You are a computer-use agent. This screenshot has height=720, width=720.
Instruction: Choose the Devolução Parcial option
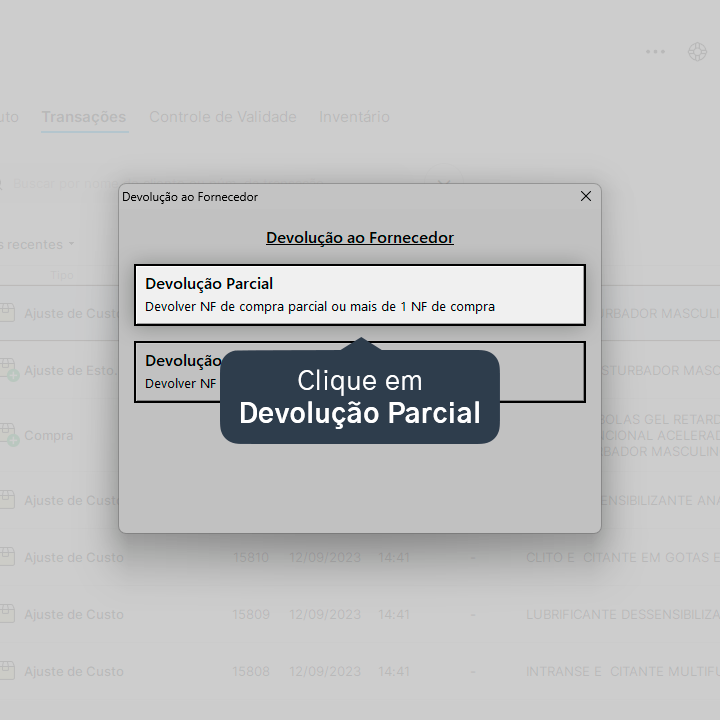click(x=360, y=295)
